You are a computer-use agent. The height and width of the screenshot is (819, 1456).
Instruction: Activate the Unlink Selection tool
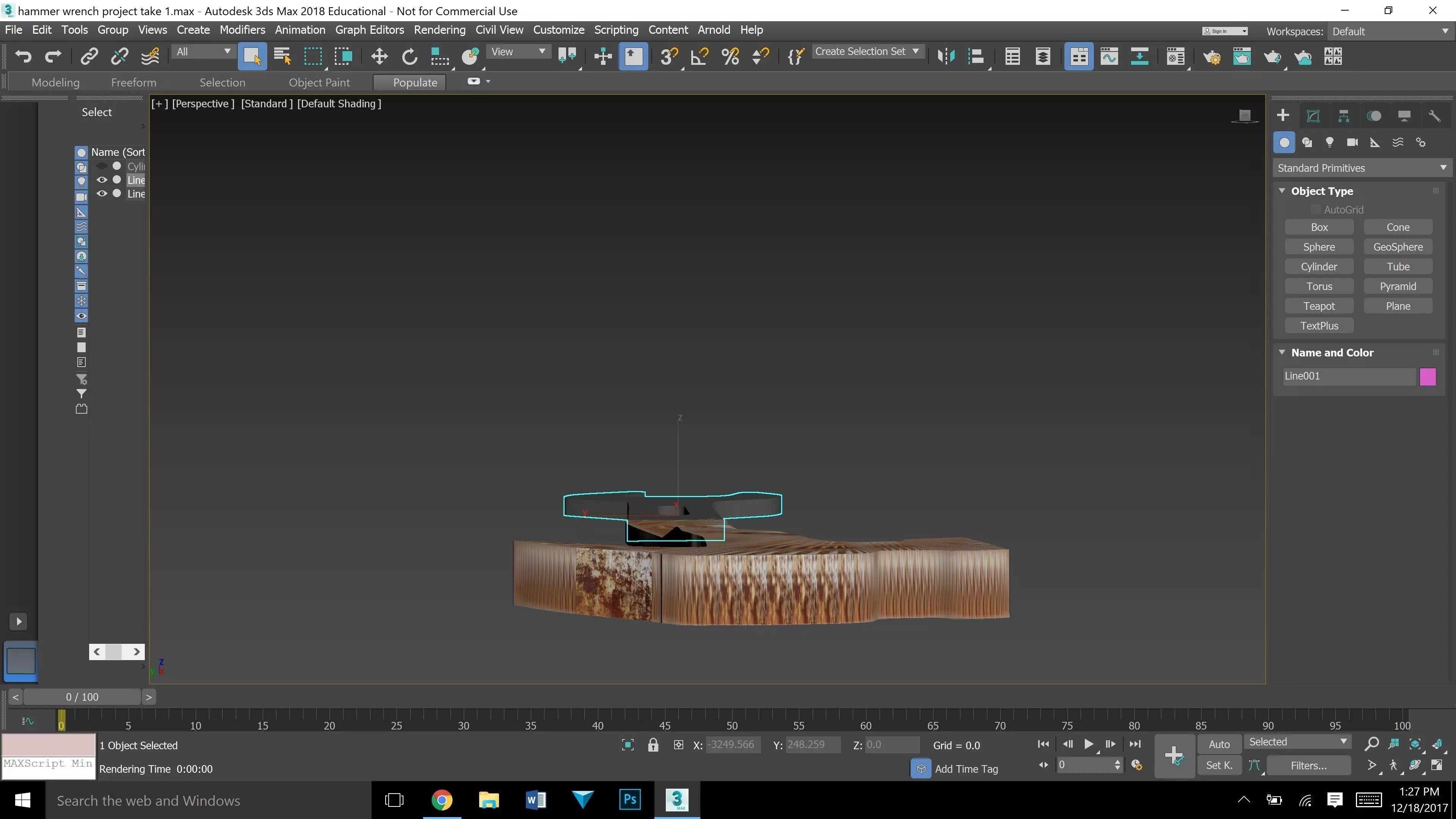pos(119,56)
